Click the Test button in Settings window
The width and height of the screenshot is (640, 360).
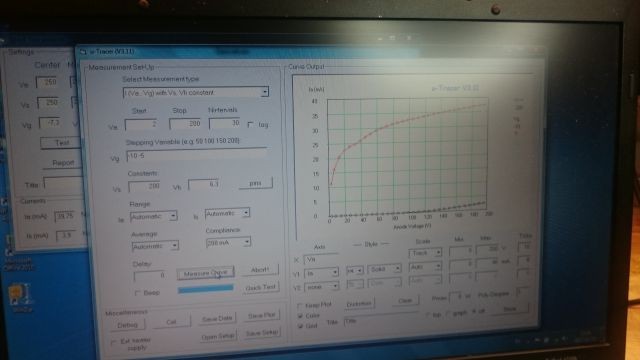click(x=61, y=143)
